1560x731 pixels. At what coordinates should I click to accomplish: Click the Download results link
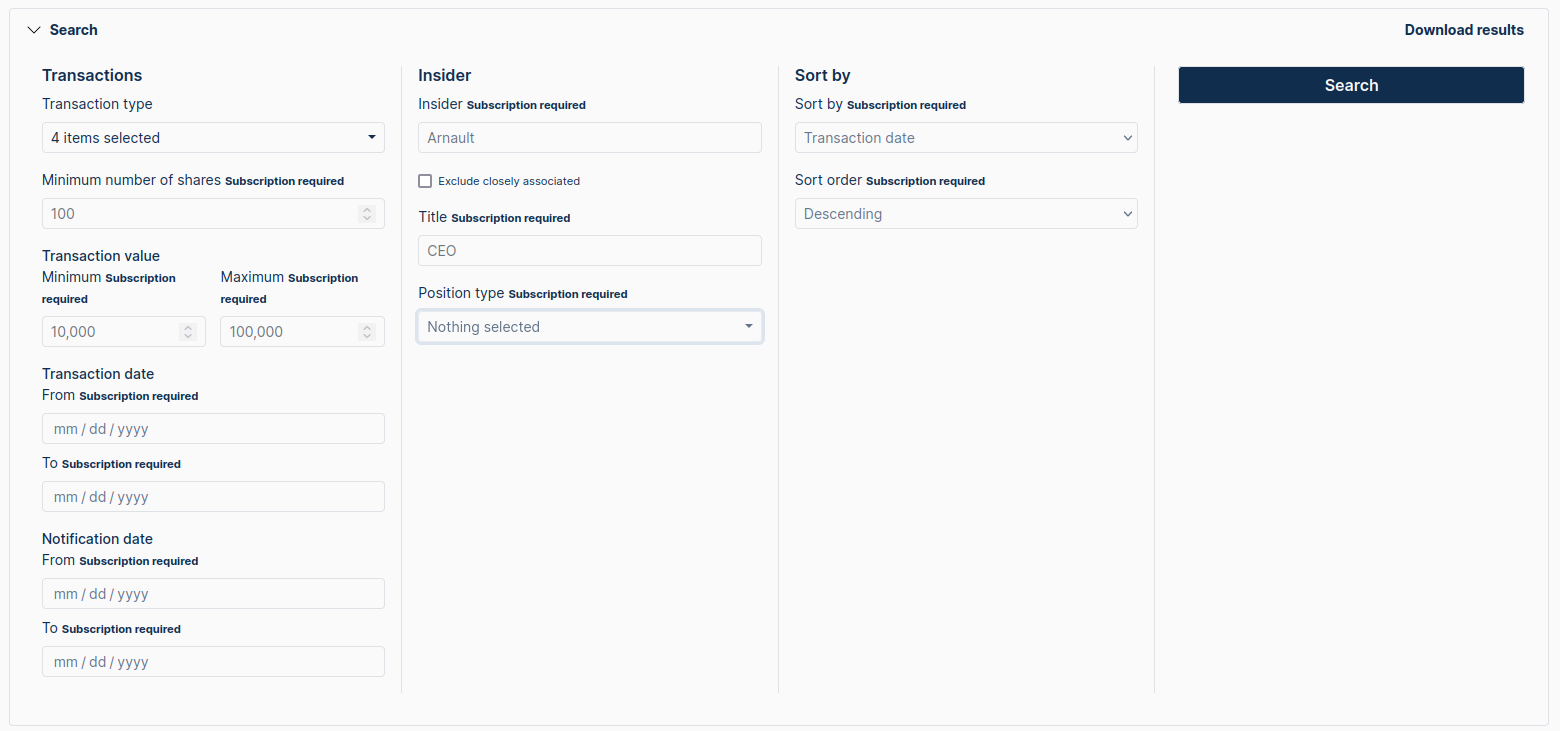1463,30
